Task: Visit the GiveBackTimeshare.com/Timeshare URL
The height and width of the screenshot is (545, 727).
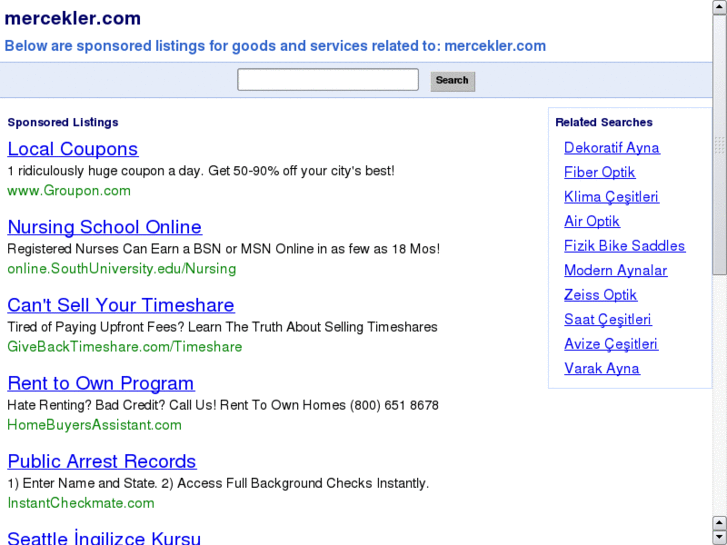Action: click(x=125, y=347)
